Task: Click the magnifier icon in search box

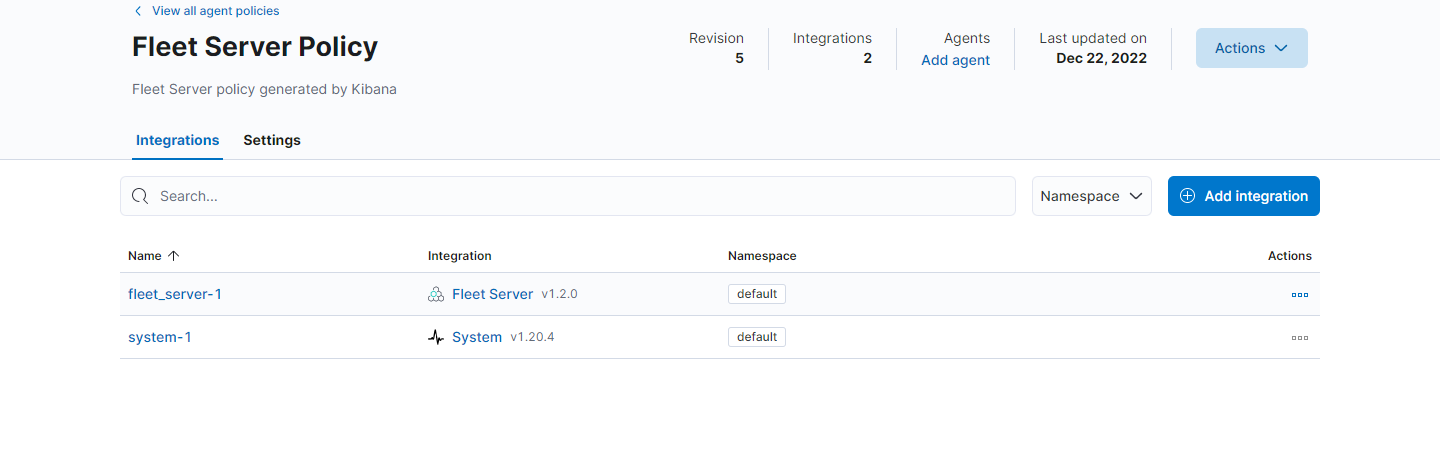Action: click(140, 196)
